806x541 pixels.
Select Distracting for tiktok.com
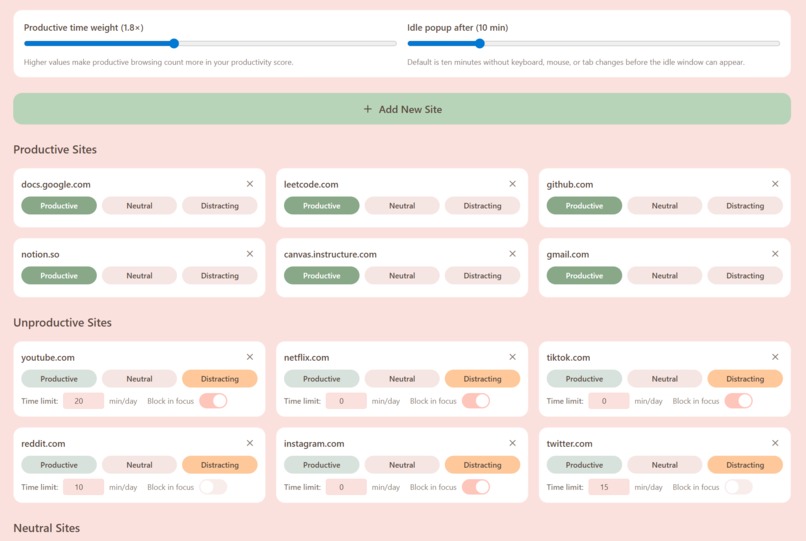745,379
